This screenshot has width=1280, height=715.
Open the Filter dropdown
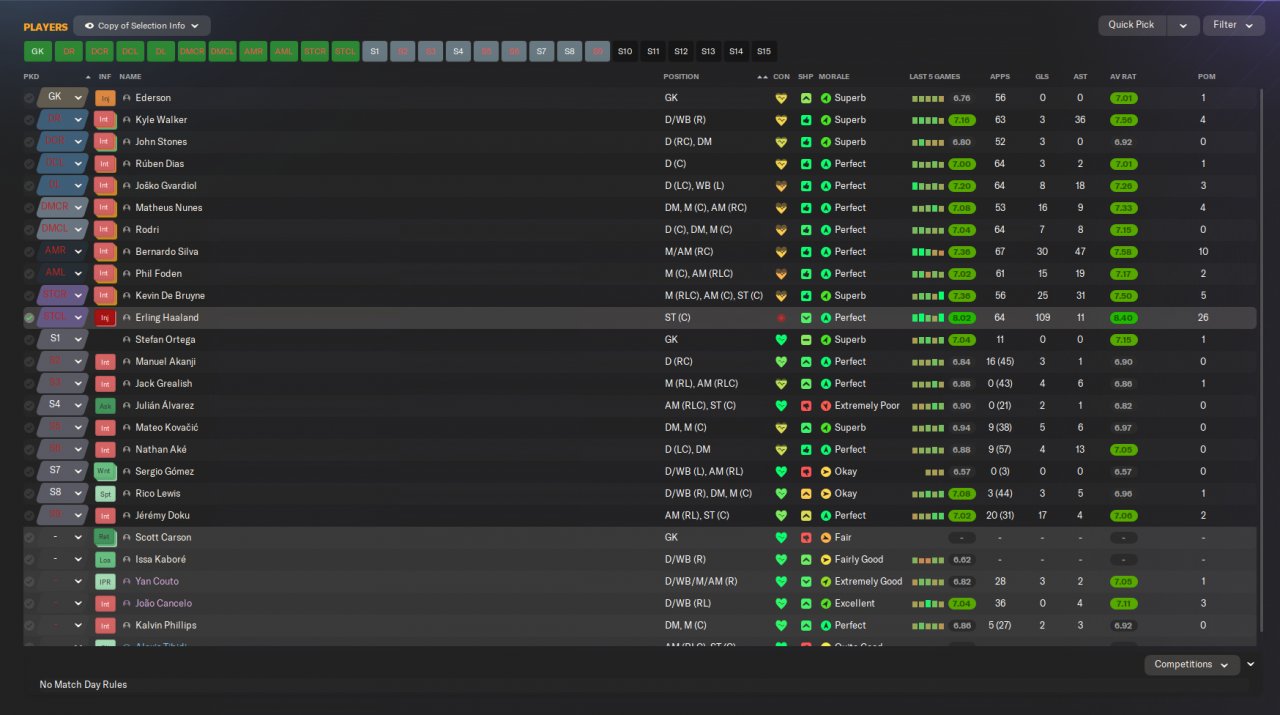pos(1234,26)
